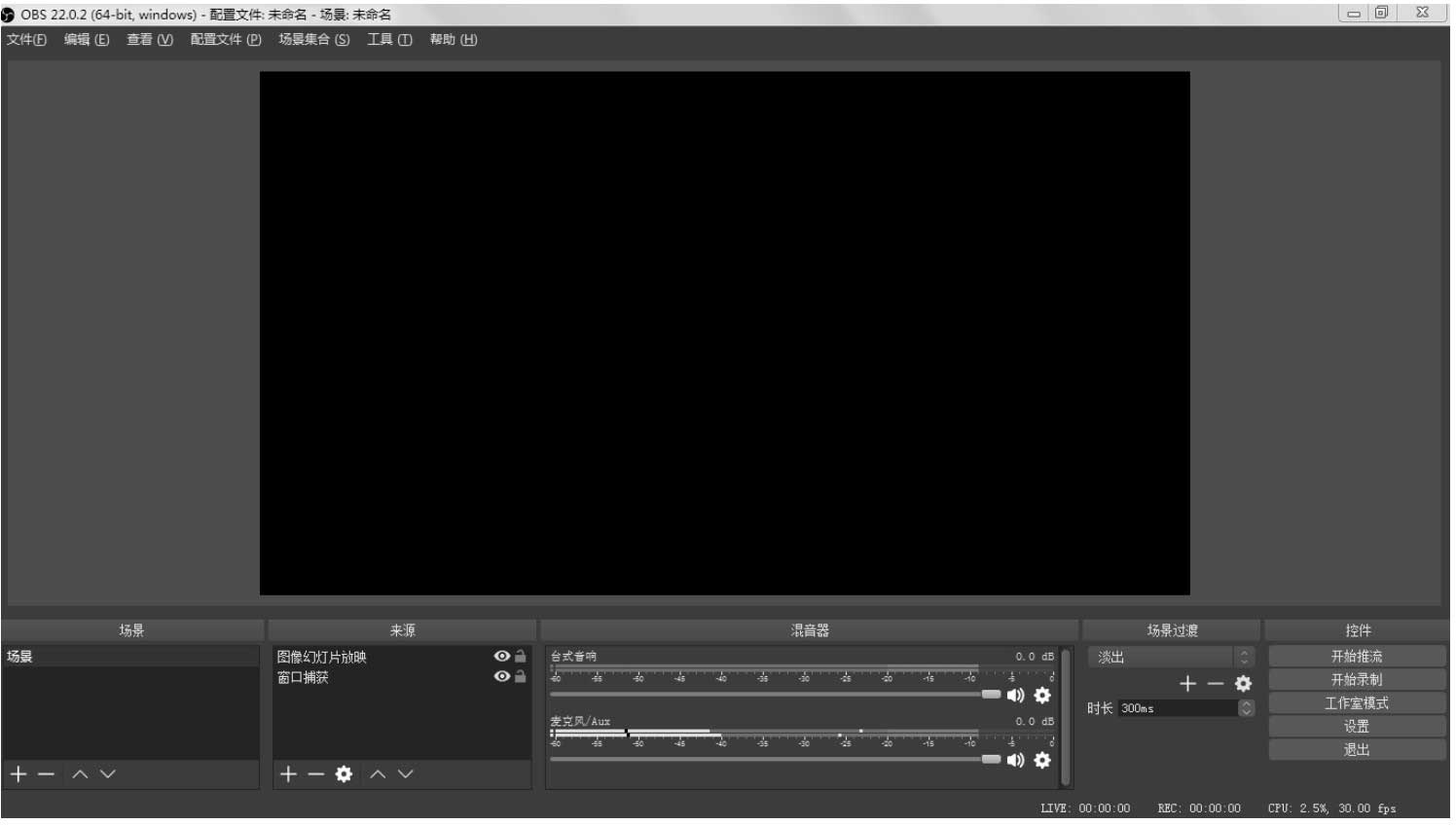This screenshot has width=1456, height=825.
Task: Open the 工具 menu
Action: pyautogui.click(x=389, y=40)
